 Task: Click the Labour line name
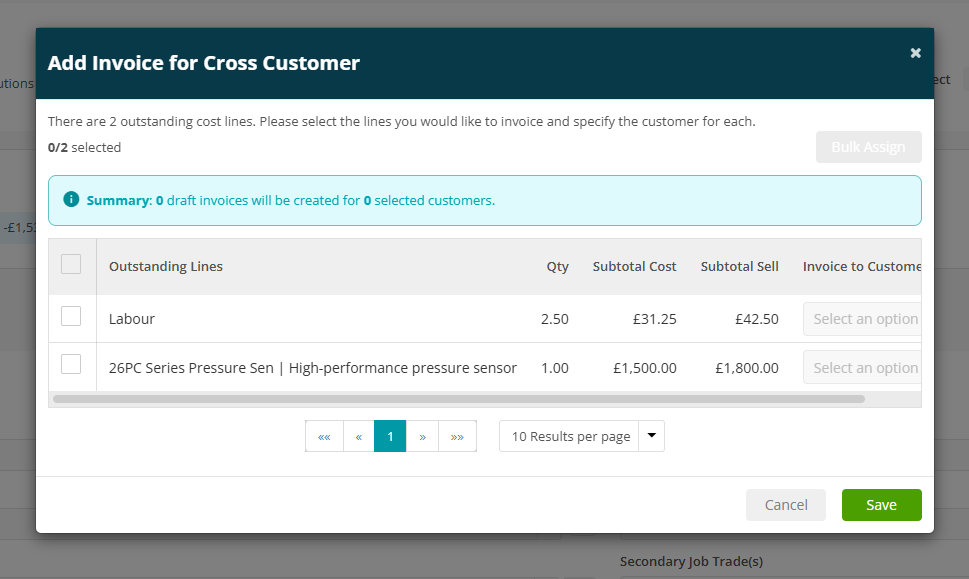pyautogui.click(x=132, y=319)
